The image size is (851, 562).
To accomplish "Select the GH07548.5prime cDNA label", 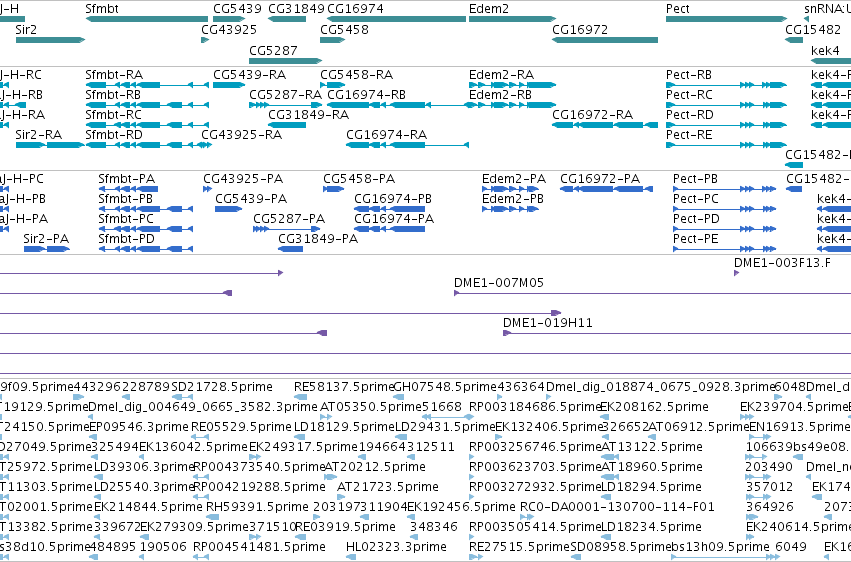I will (445, 387).
